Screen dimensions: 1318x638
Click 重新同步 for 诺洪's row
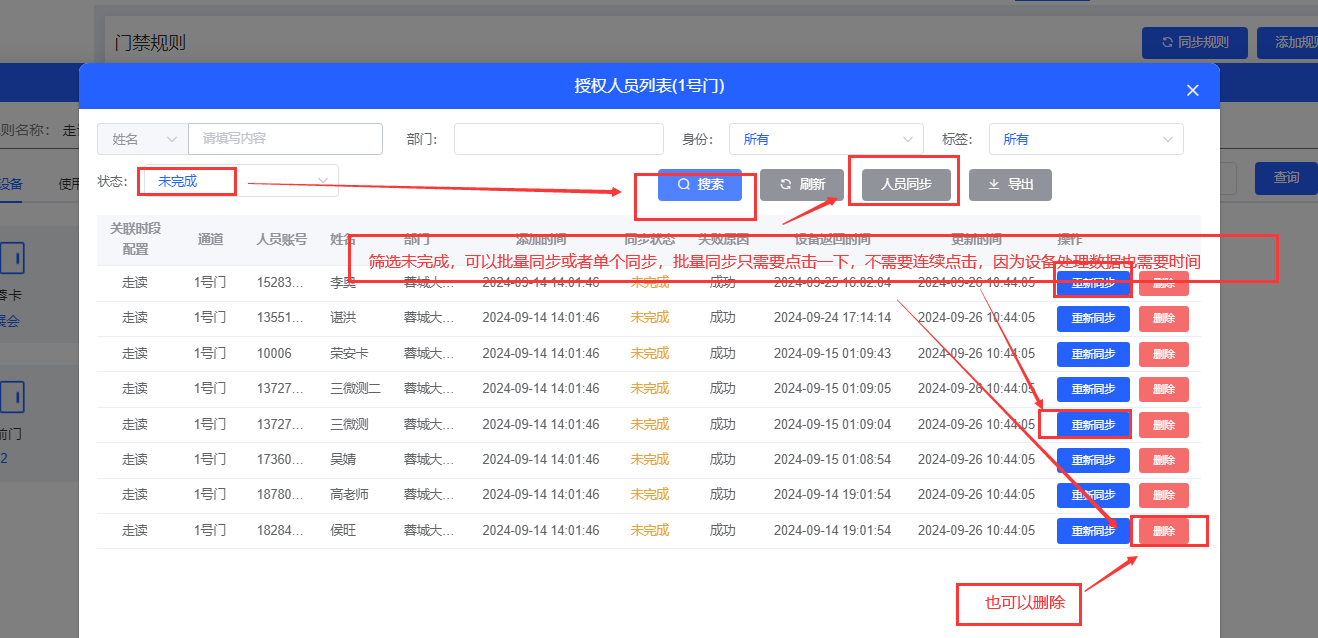(1093, 319)
